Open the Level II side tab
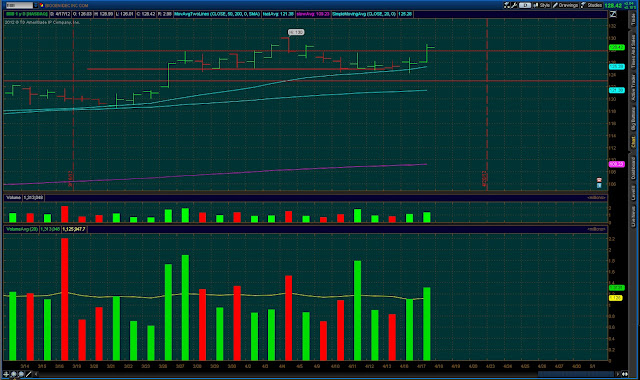 (x=633, y=193)
